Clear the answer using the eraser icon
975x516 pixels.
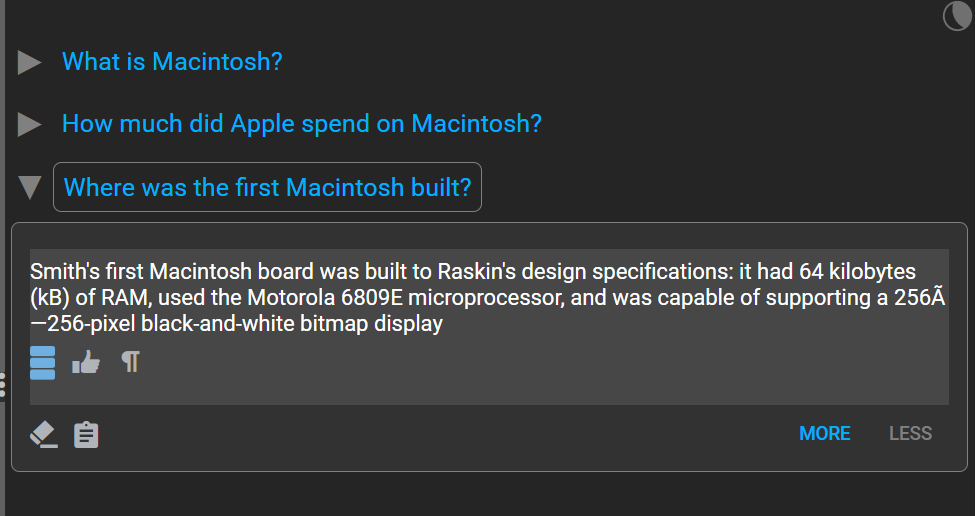click(44, 434)
